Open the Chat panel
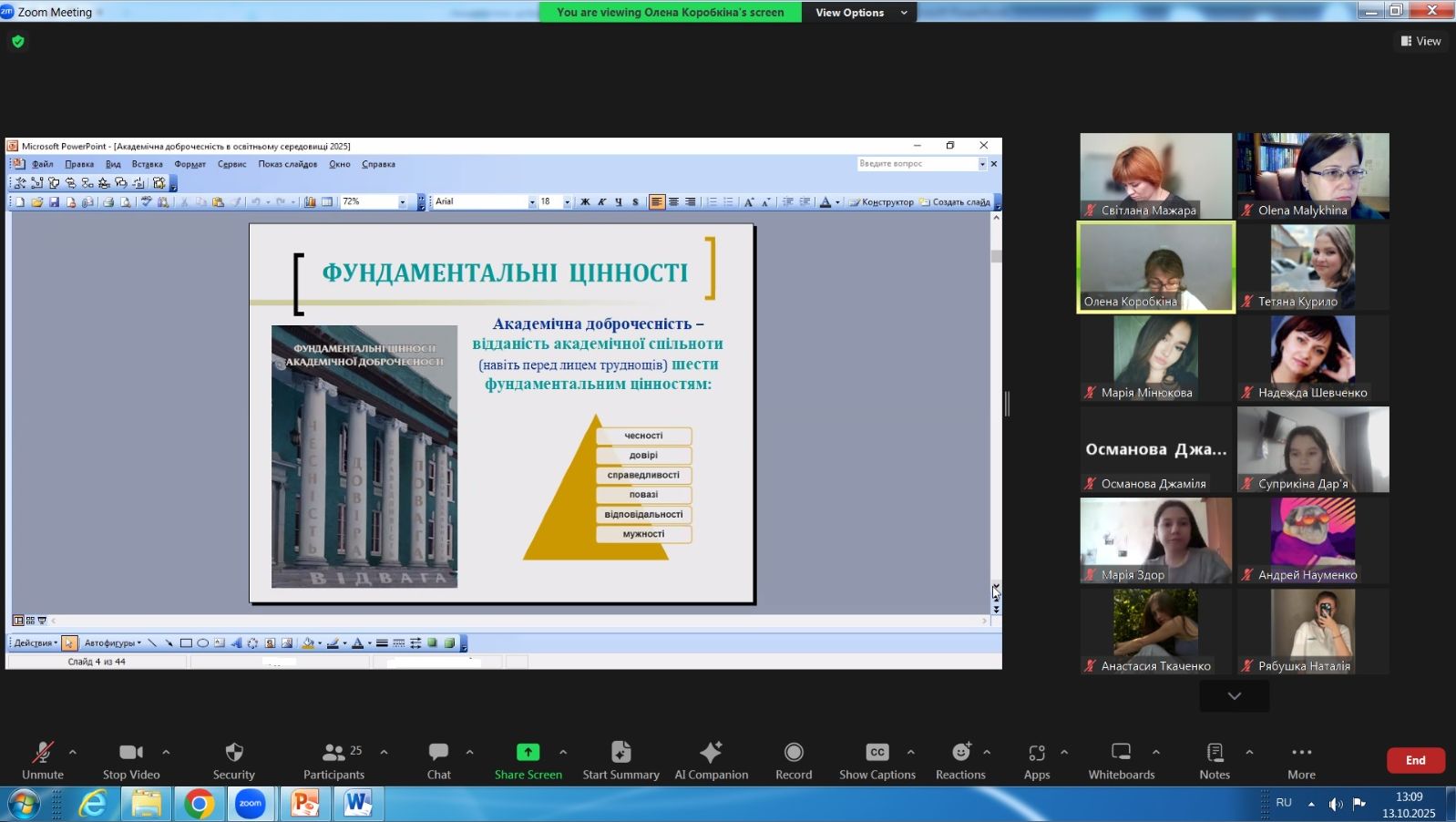This screenshot has width=1456, height=822. pyautogui.click(x=438, y=758)
